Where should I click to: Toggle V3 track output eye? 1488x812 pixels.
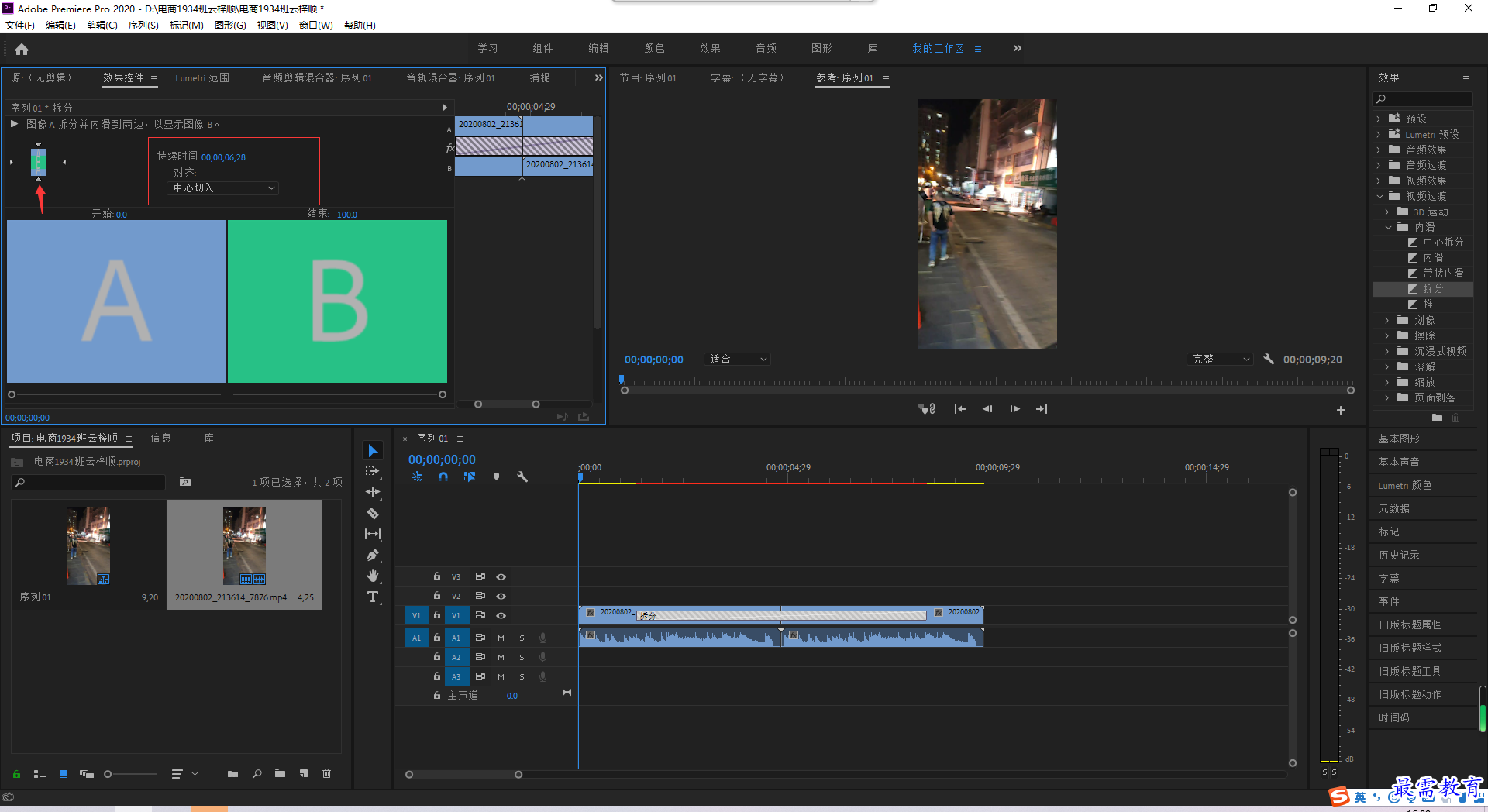[501, 576]
